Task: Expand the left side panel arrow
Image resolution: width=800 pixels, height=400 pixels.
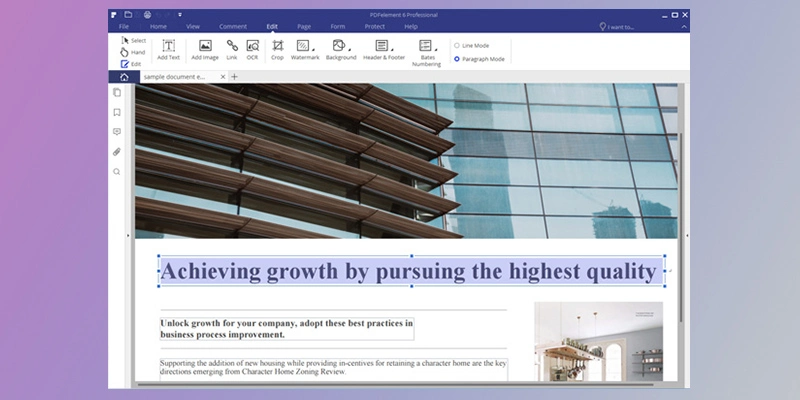Action: click(128, 236)
